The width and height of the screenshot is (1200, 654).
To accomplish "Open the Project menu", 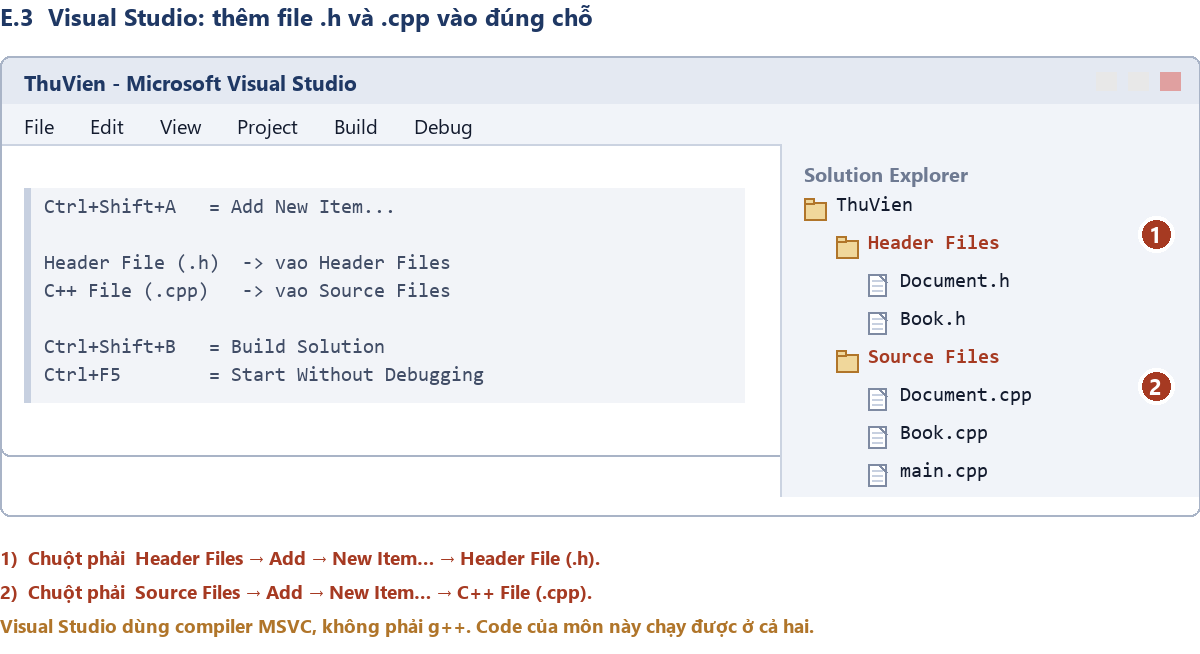I will [267, 127].
